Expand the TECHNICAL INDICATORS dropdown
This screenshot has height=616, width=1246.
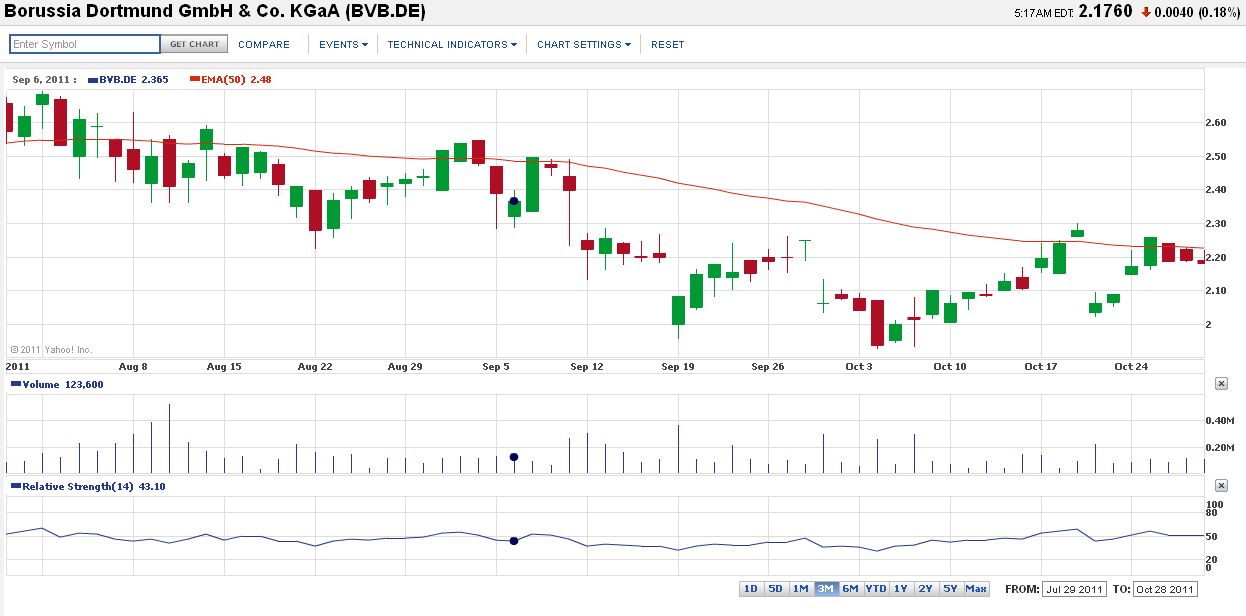(452, 44)
